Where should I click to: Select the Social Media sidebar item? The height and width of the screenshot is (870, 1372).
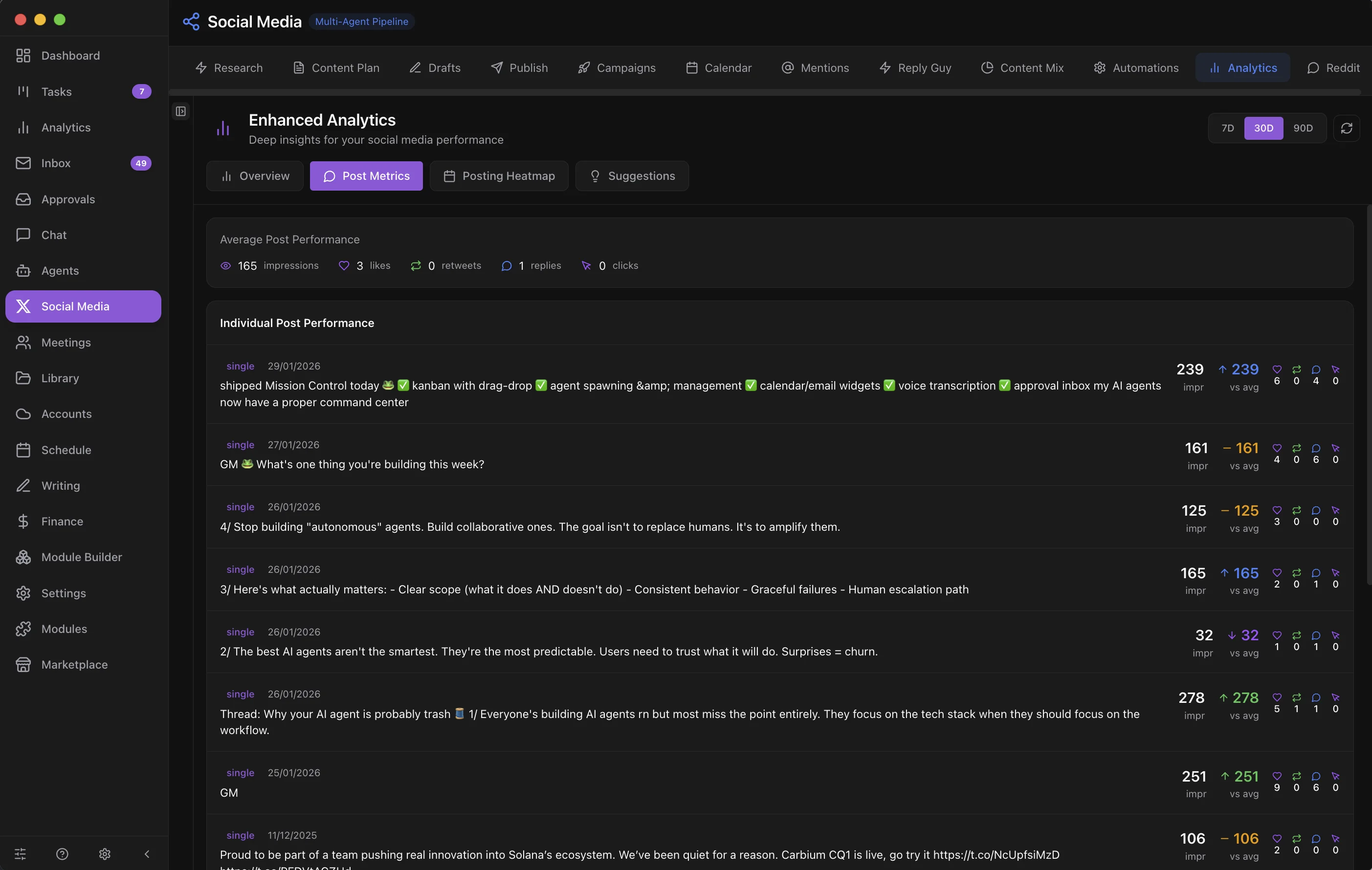point(83,306)
